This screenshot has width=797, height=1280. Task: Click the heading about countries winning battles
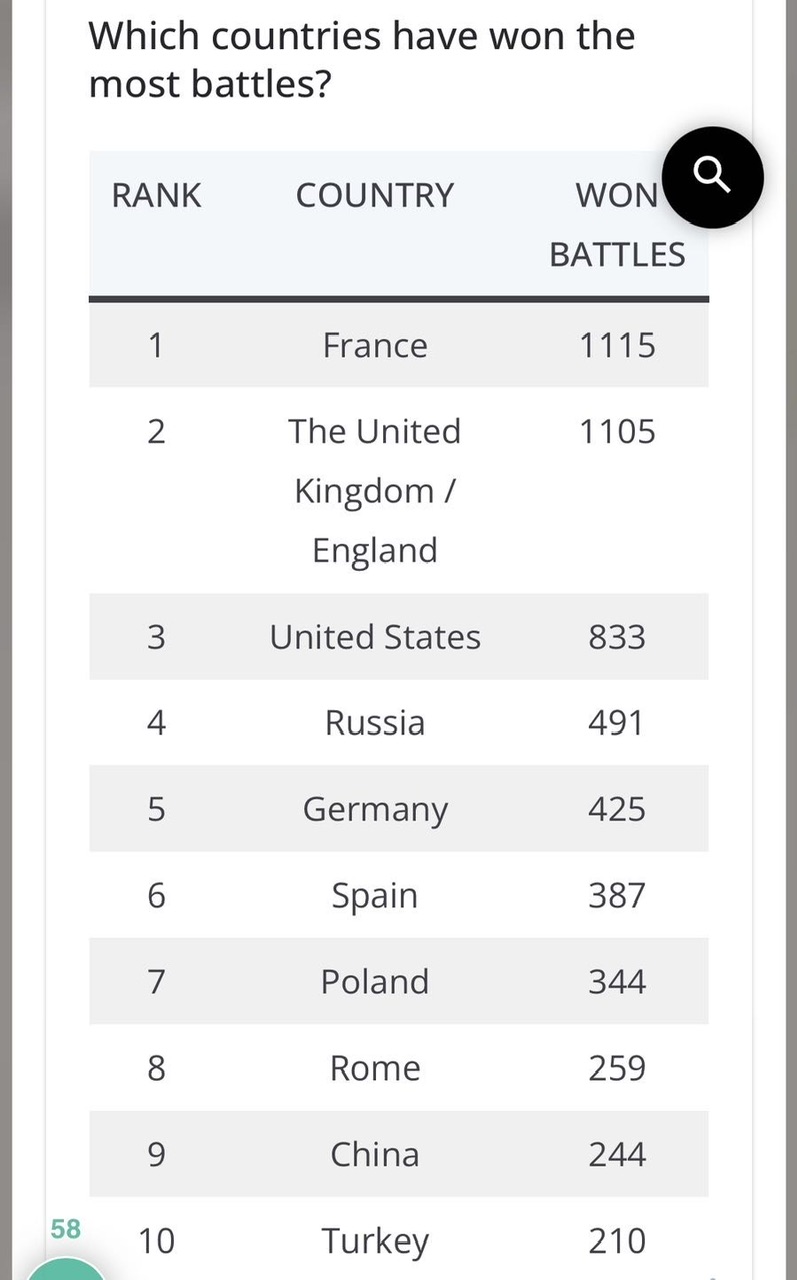(x=361, y=60)
